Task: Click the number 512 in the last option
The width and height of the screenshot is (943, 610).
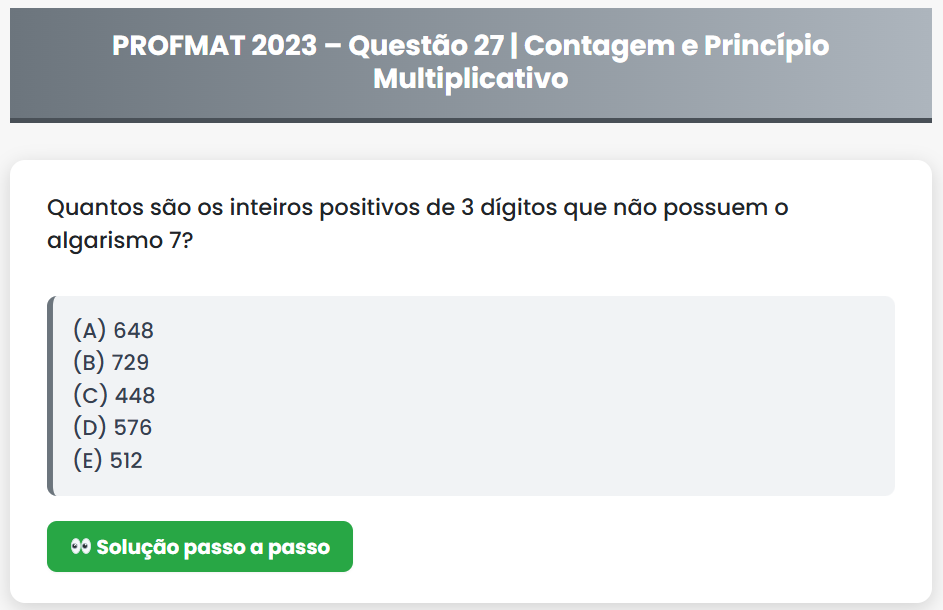Action: (x=126, y=461)
